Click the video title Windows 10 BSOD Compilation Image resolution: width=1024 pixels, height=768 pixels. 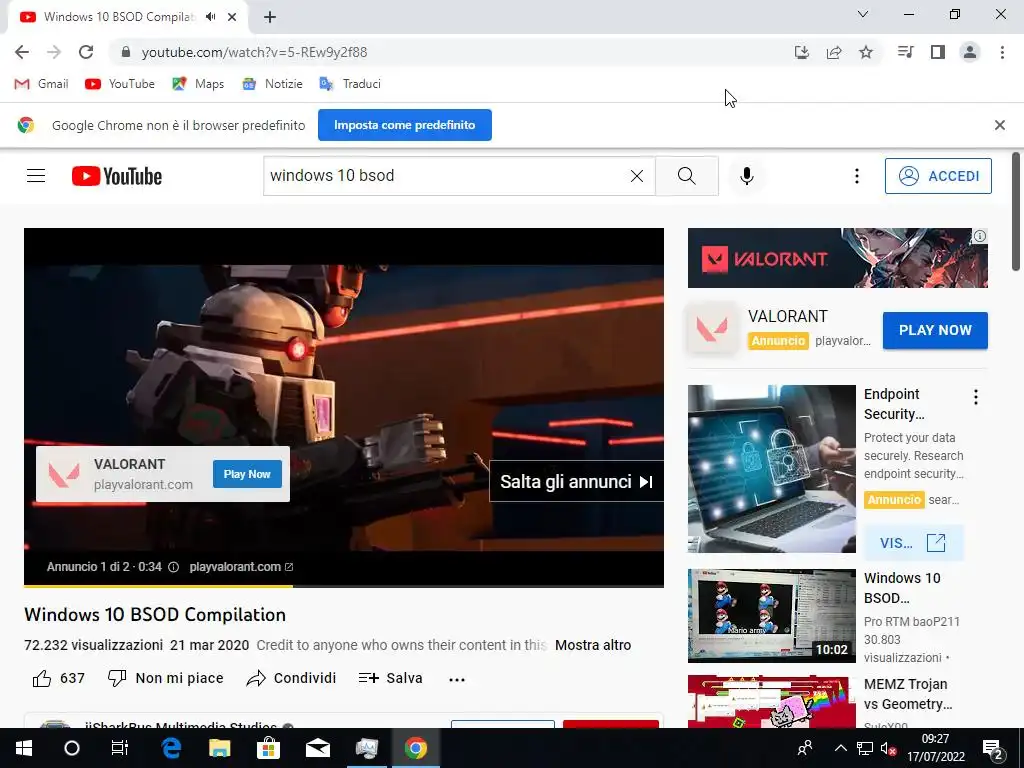155,615
